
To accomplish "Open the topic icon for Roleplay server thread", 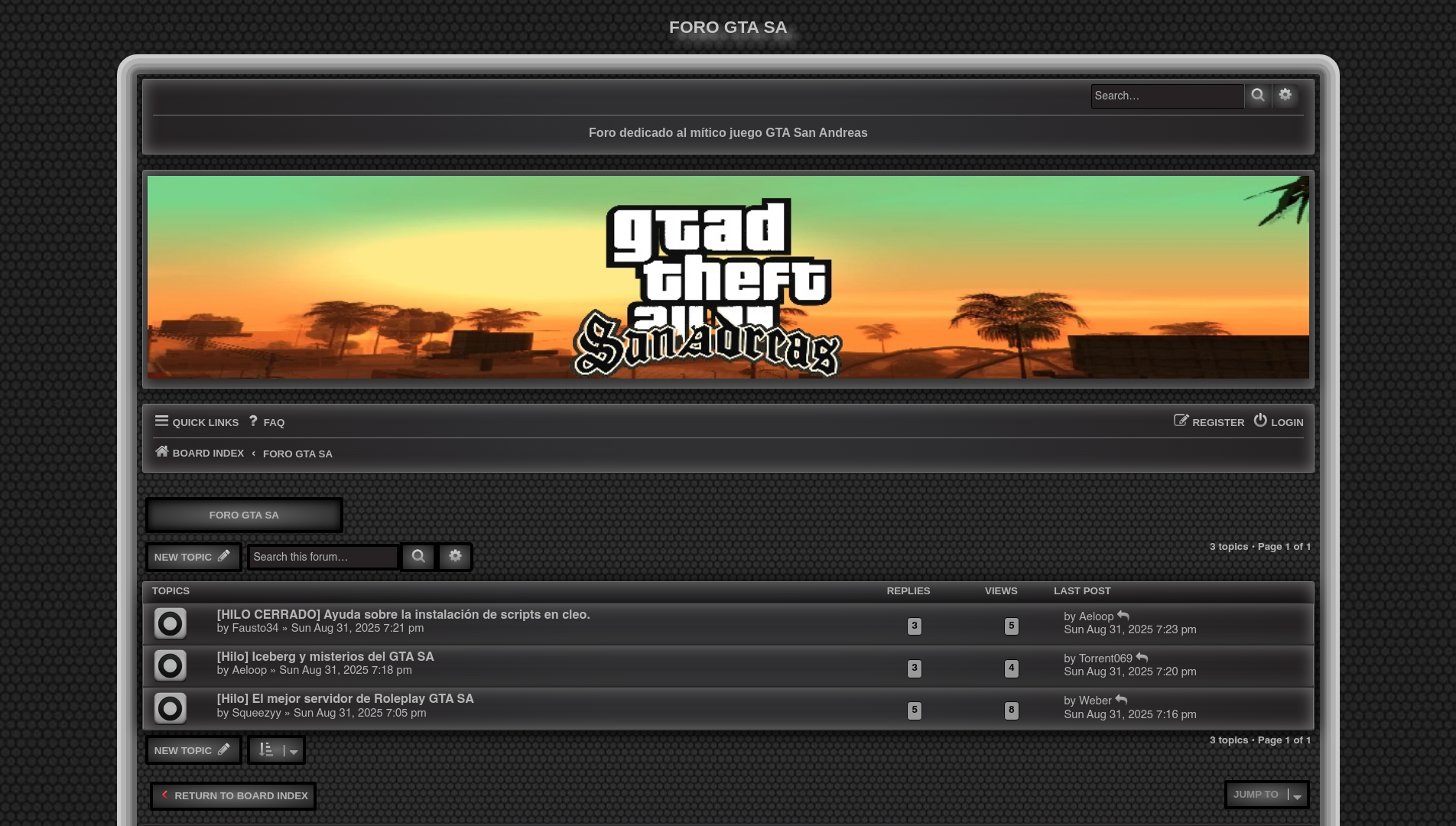I will click(x=170, y=708).
